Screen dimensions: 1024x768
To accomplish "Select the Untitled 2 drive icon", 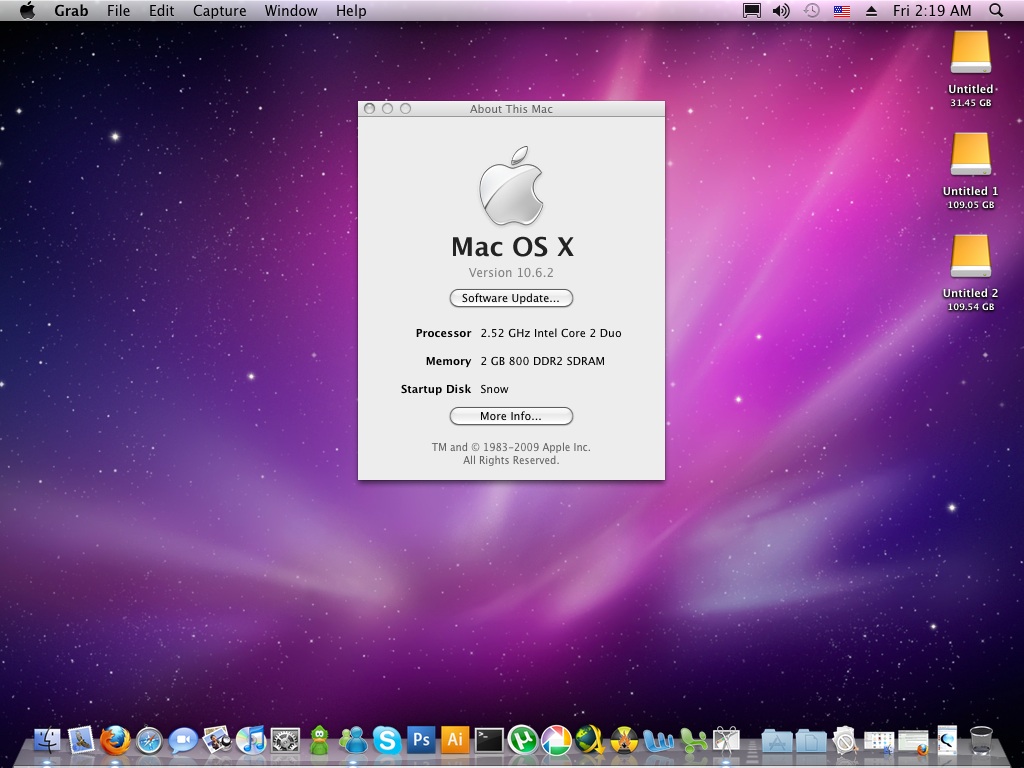I will [x=970, y=255].
